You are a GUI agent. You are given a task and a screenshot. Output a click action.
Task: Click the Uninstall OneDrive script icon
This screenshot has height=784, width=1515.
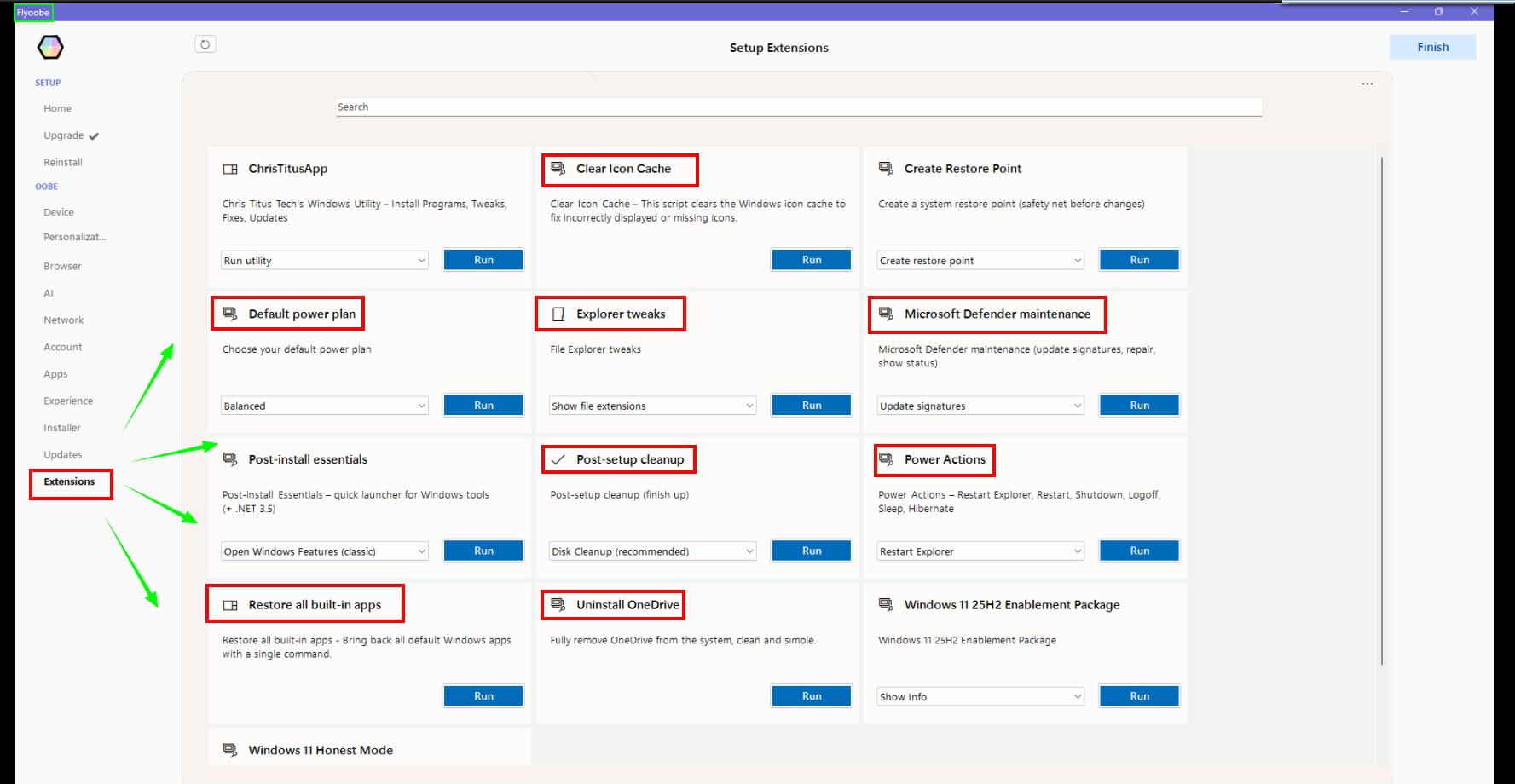pyautogui.click(x=558, y=605)
